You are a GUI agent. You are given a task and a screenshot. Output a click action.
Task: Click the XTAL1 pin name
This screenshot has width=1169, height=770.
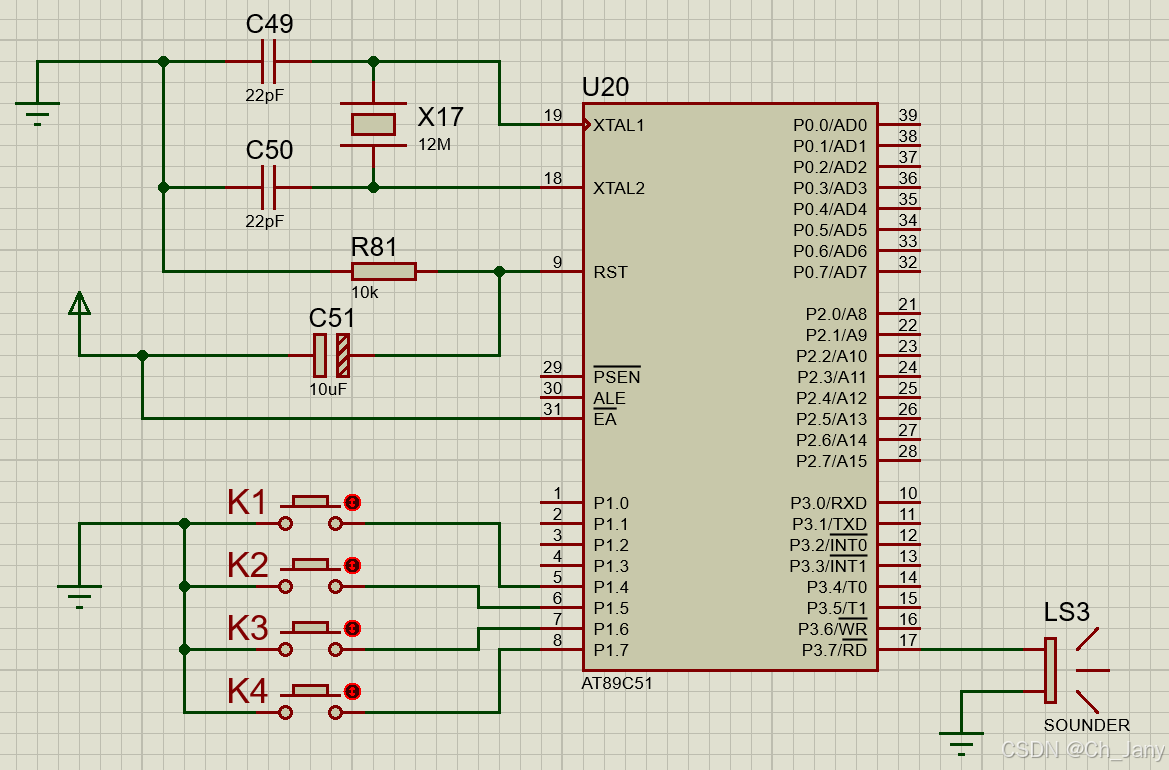619,125
